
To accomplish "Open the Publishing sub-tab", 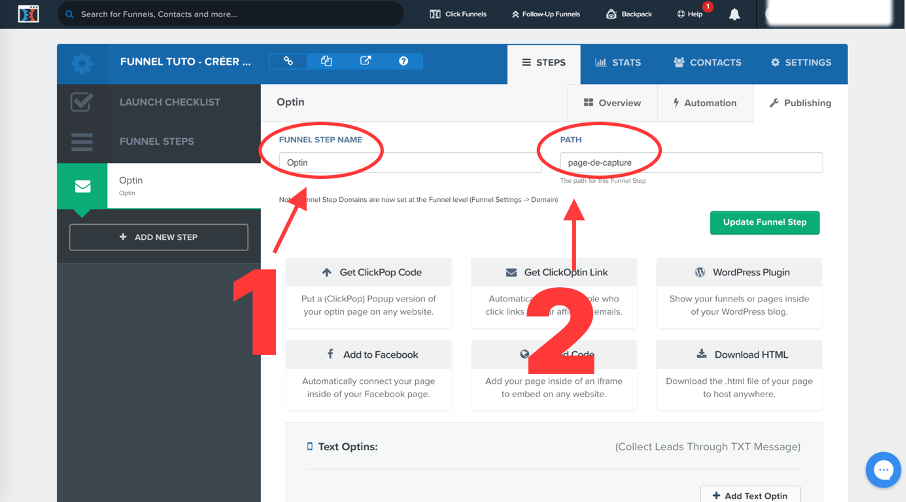I will (x=800, y=103).
